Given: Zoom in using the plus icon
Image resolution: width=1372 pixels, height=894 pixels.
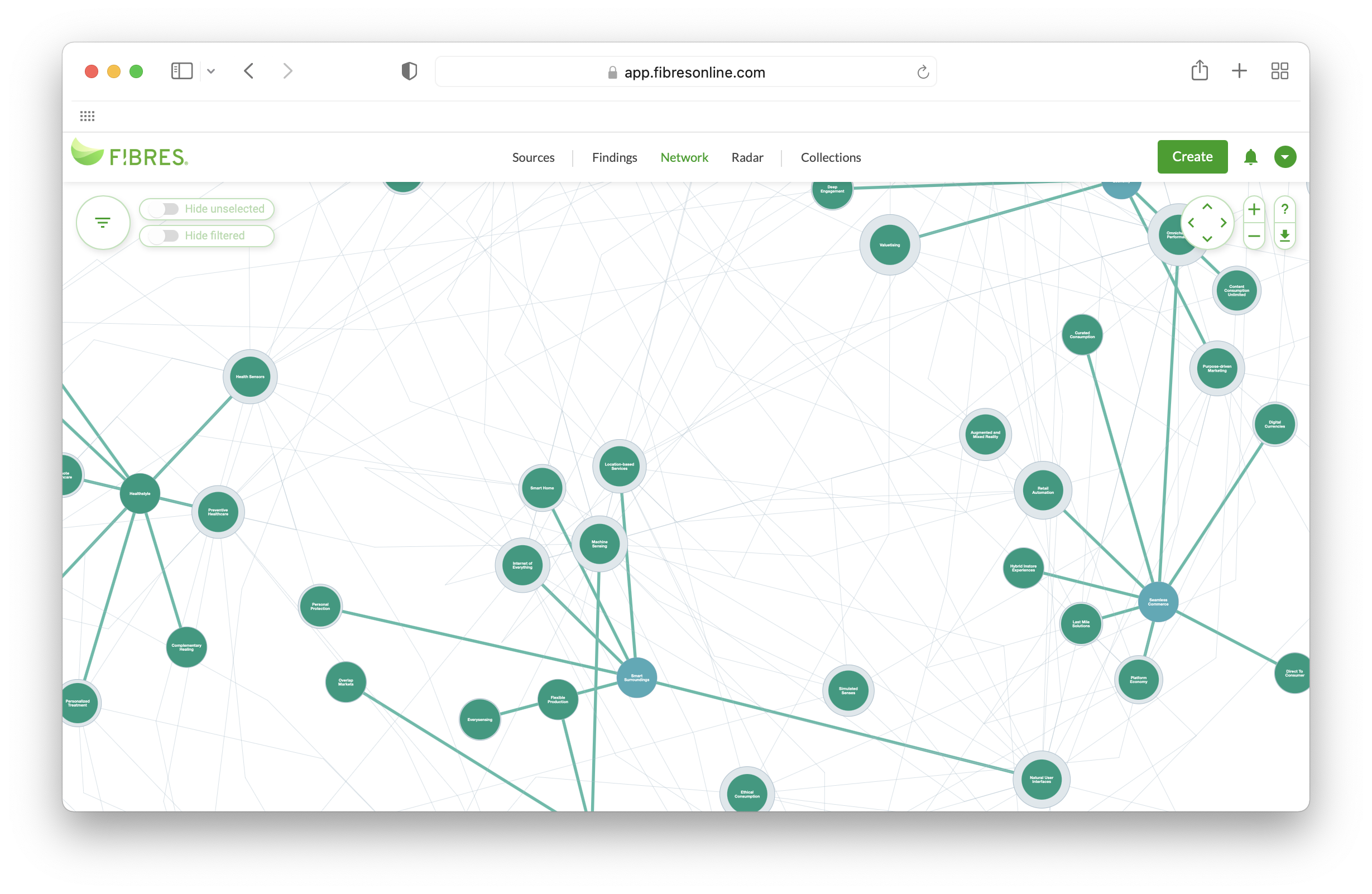Looking at the screenshot, I should pyautogui.click(x=1254, y=209).
